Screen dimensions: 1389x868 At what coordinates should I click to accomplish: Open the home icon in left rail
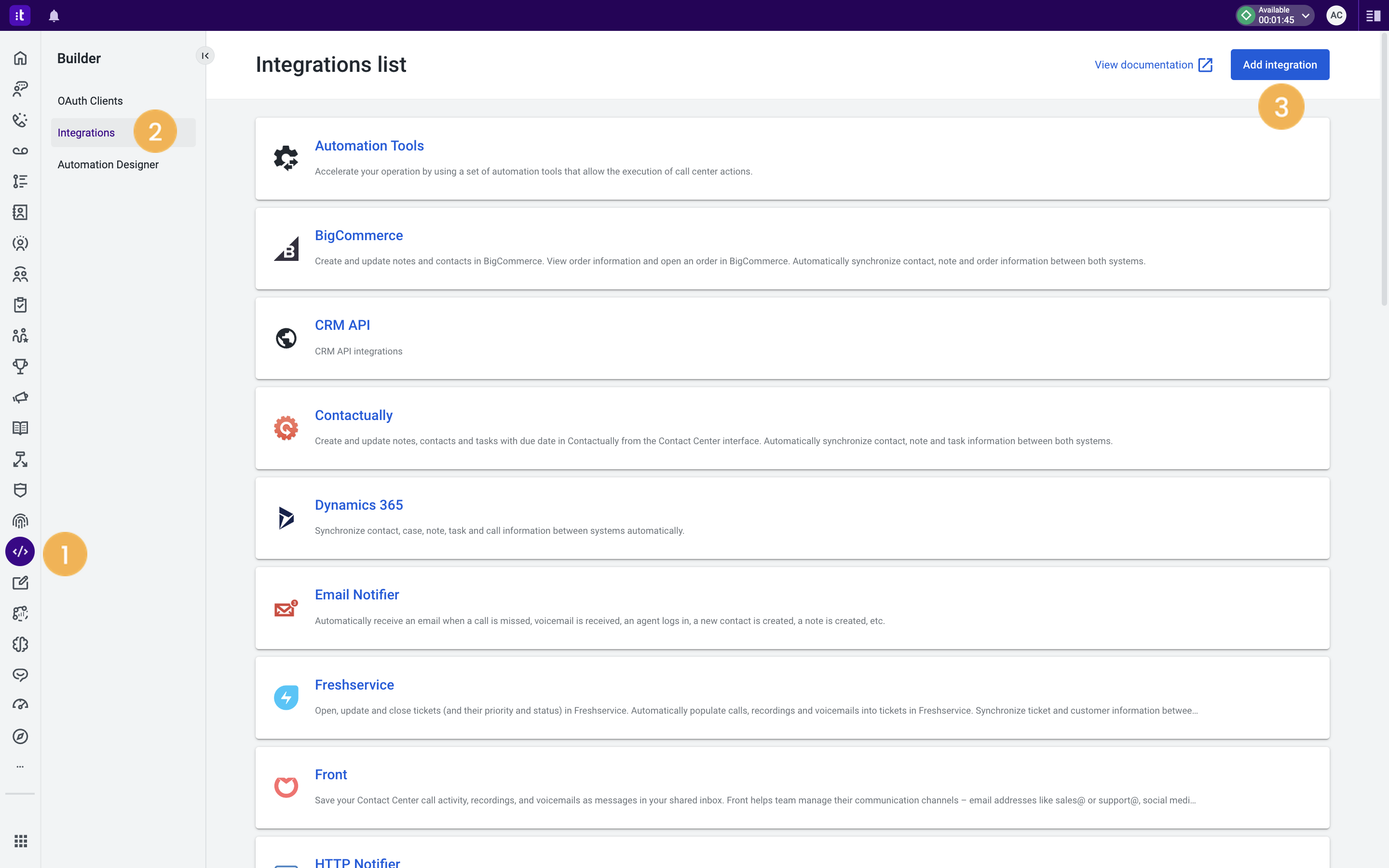point(20,58)
